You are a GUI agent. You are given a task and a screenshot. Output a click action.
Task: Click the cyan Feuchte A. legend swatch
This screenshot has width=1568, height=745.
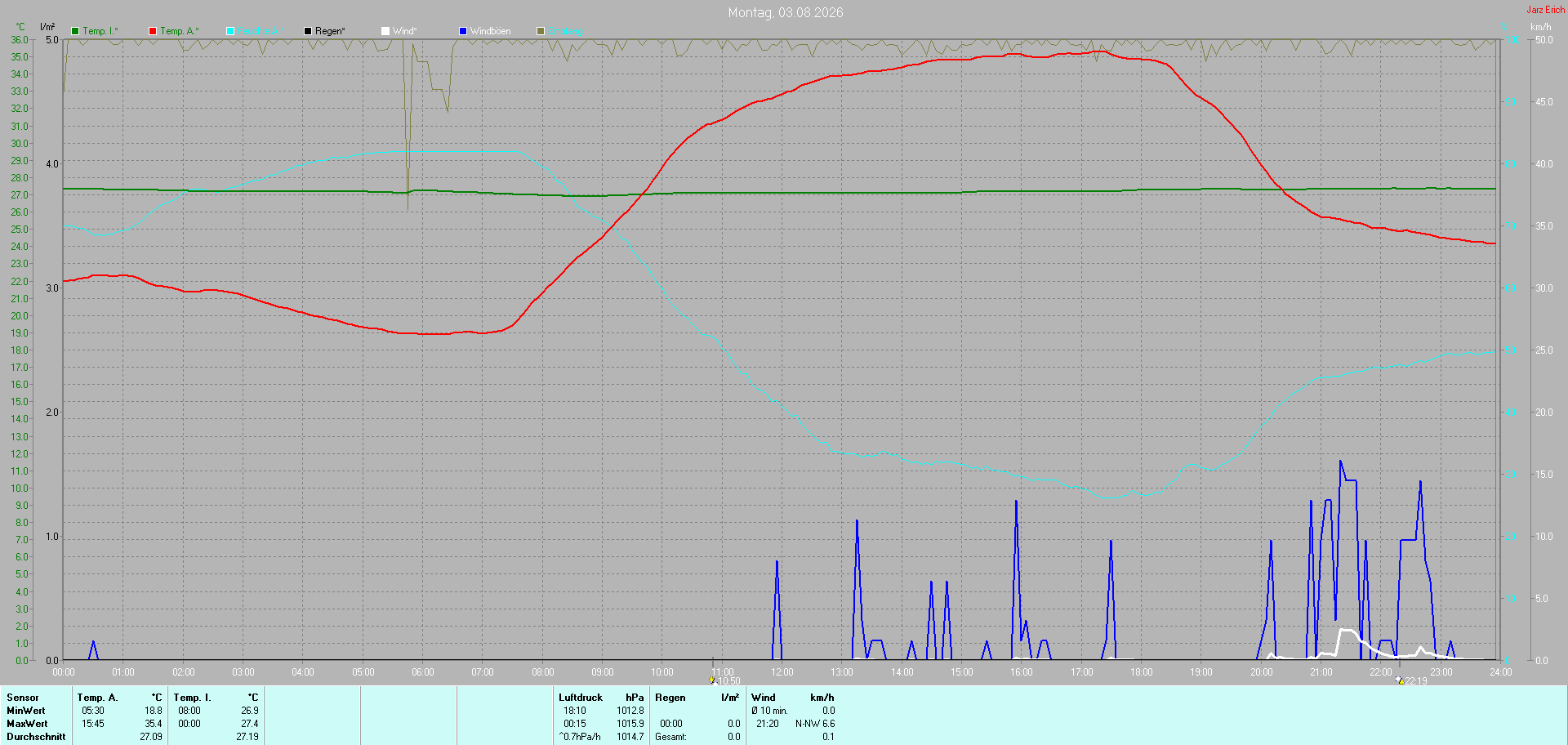point(230,31)
